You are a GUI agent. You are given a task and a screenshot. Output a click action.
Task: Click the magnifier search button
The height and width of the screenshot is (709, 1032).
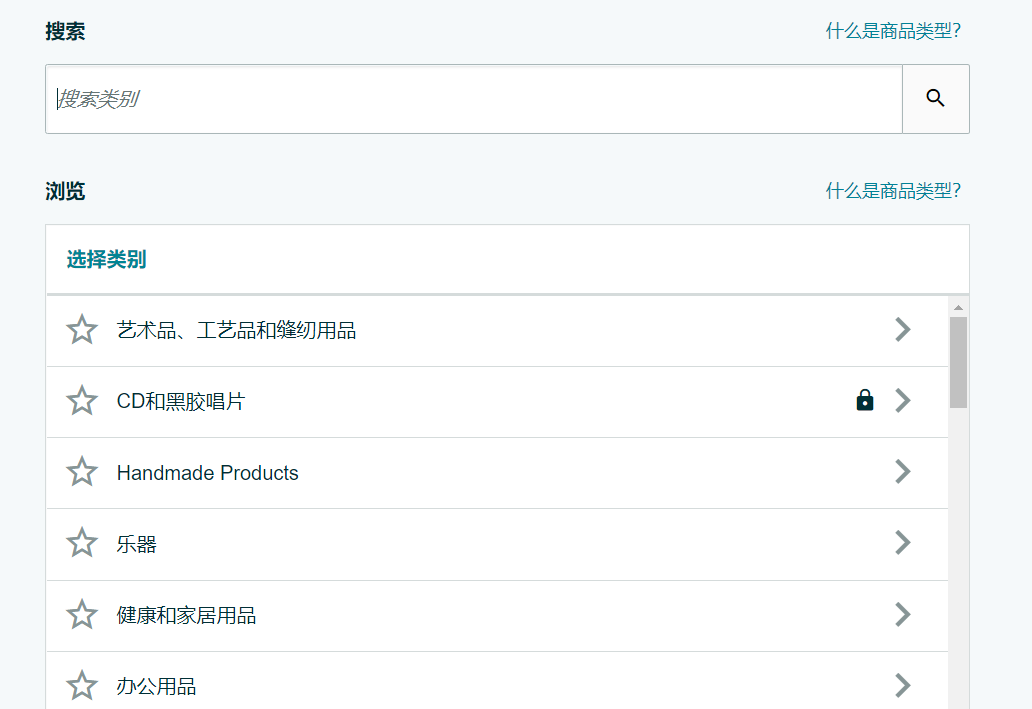point(935,98)
